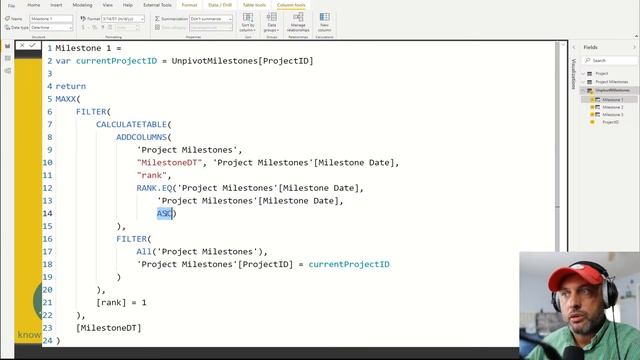Collapse the Fields pane with right chevron
This screenshot has width=640, height=360.
[634, 47]
